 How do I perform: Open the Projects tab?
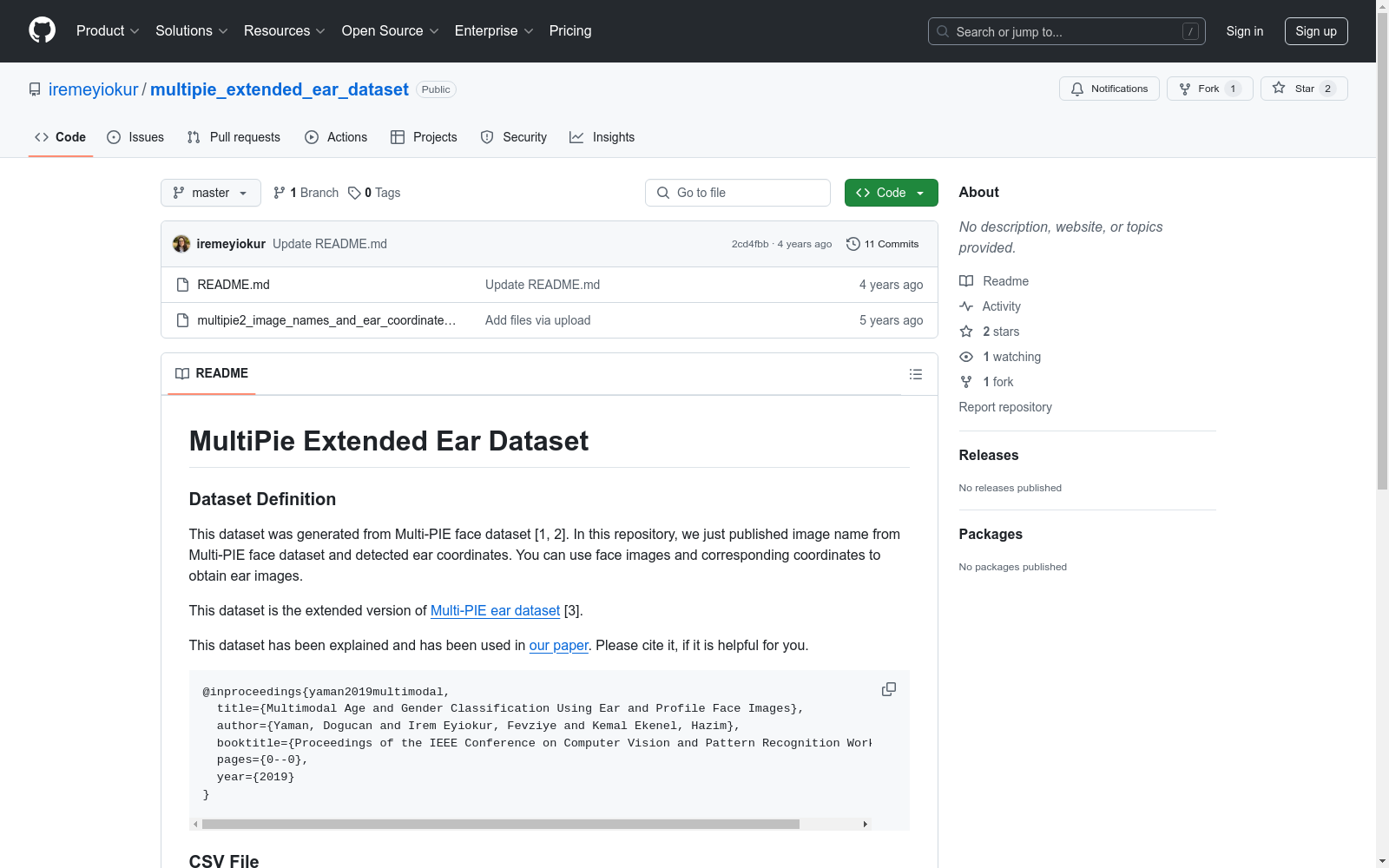tap(424, 137)
